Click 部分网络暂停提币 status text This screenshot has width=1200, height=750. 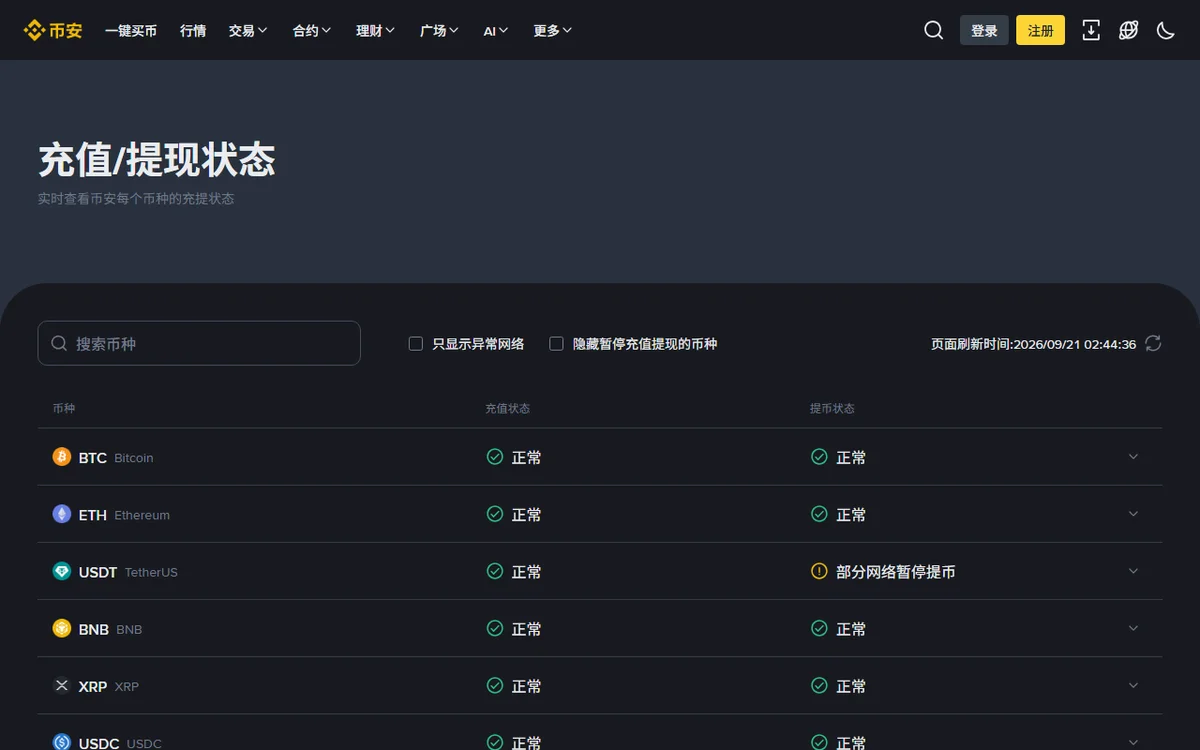896,572
